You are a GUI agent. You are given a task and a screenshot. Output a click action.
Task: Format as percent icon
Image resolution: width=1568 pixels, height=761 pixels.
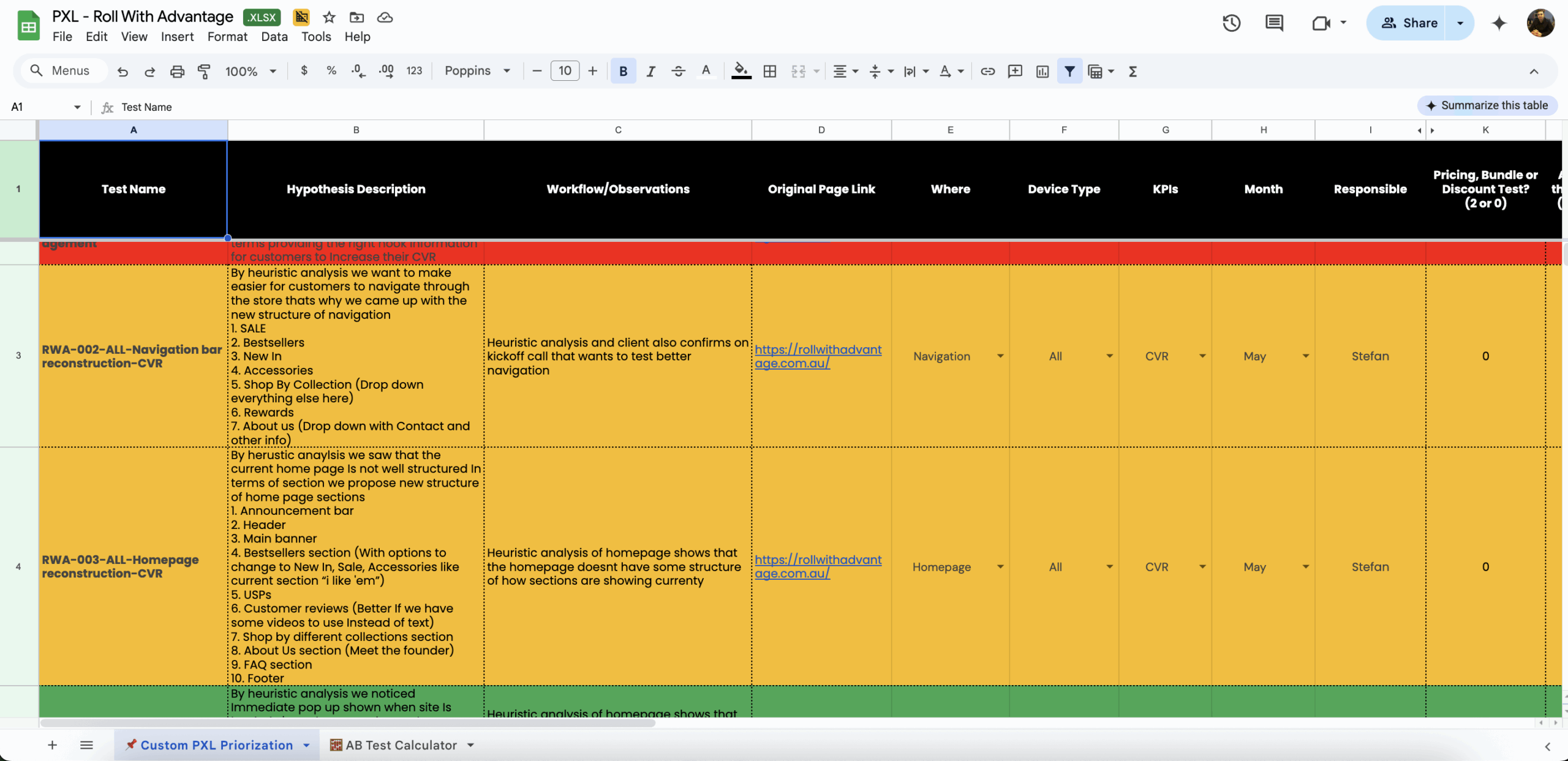tap(331, 71)
